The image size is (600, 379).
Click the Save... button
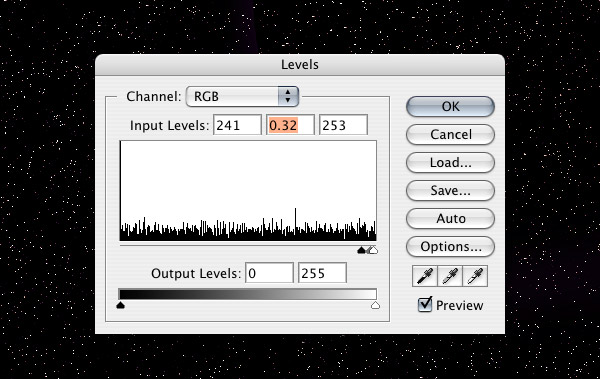[450, 190]
